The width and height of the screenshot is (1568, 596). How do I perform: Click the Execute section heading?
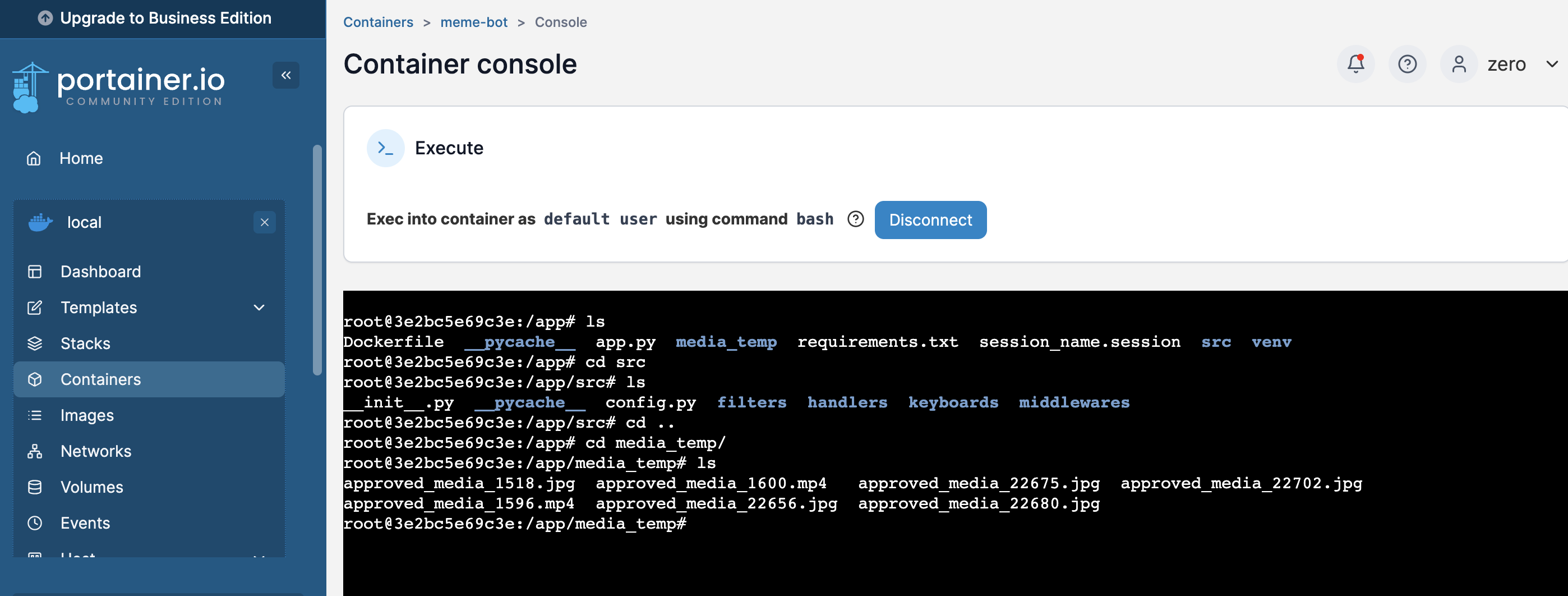449,148
